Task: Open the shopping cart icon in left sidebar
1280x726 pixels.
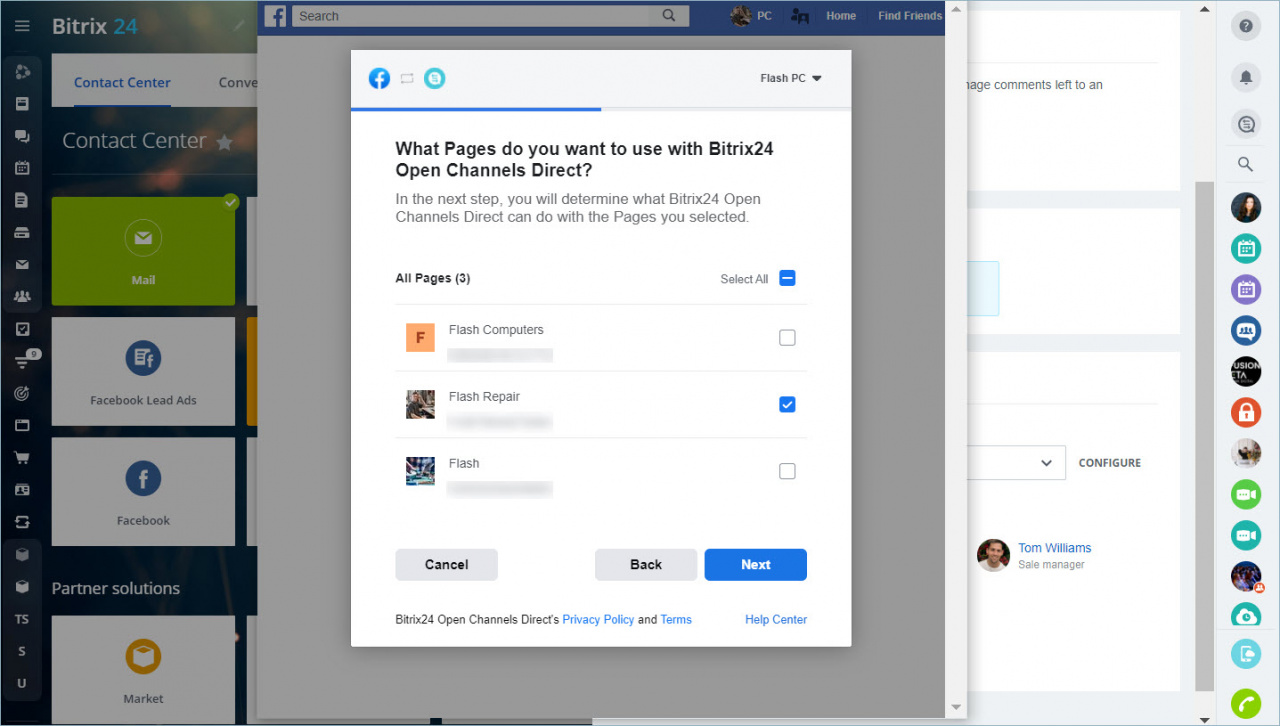Action: (x=22, y=458)
